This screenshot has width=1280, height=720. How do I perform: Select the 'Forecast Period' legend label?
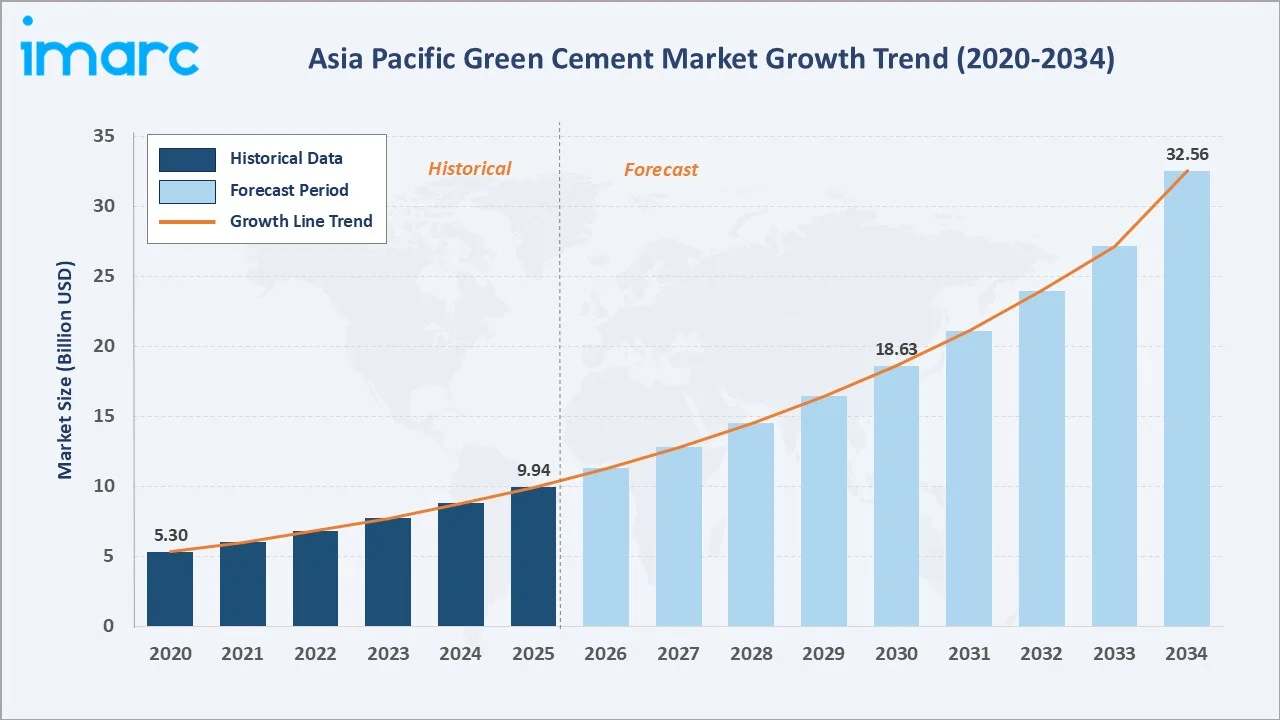point(289,190)
